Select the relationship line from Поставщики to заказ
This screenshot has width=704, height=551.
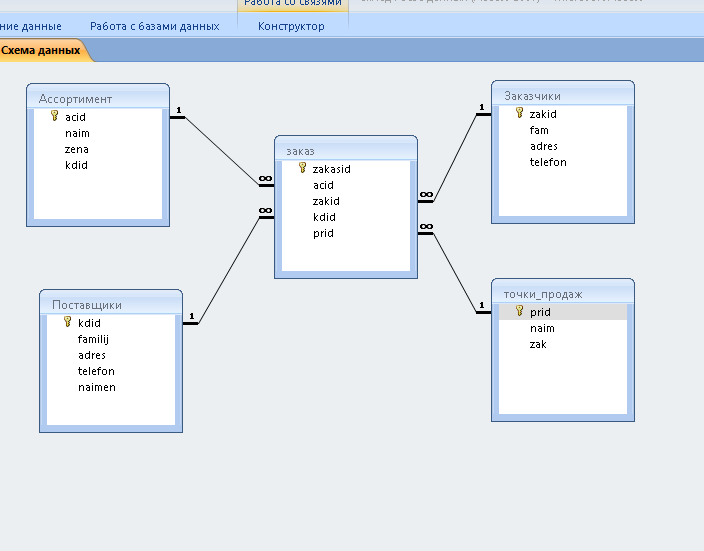point(229,270)
